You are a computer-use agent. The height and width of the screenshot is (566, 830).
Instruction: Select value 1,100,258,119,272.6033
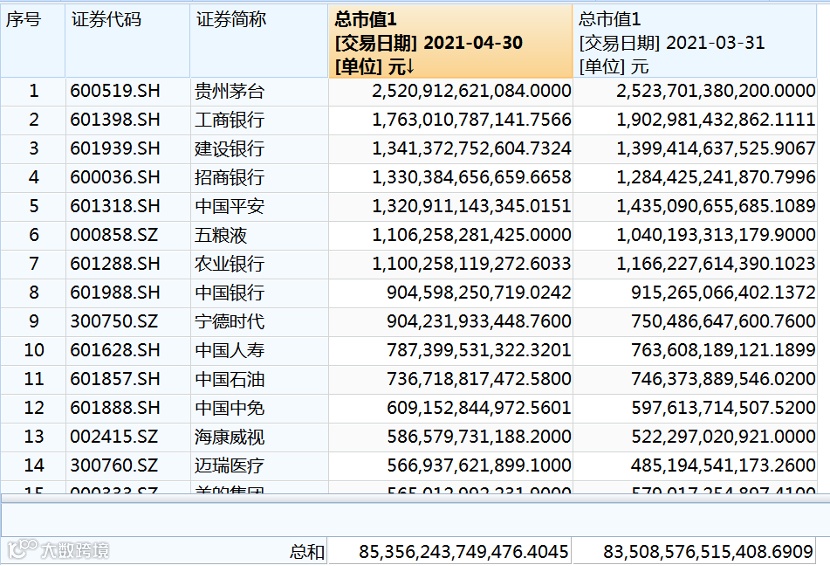tap(471, 263)
